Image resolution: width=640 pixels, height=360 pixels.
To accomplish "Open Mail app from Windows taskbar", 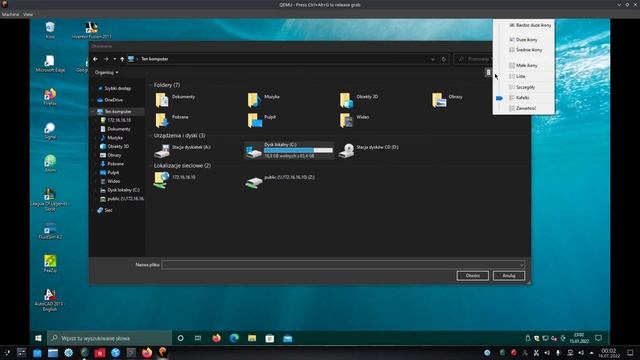I will pyautogui.click(x=288, y=338).
